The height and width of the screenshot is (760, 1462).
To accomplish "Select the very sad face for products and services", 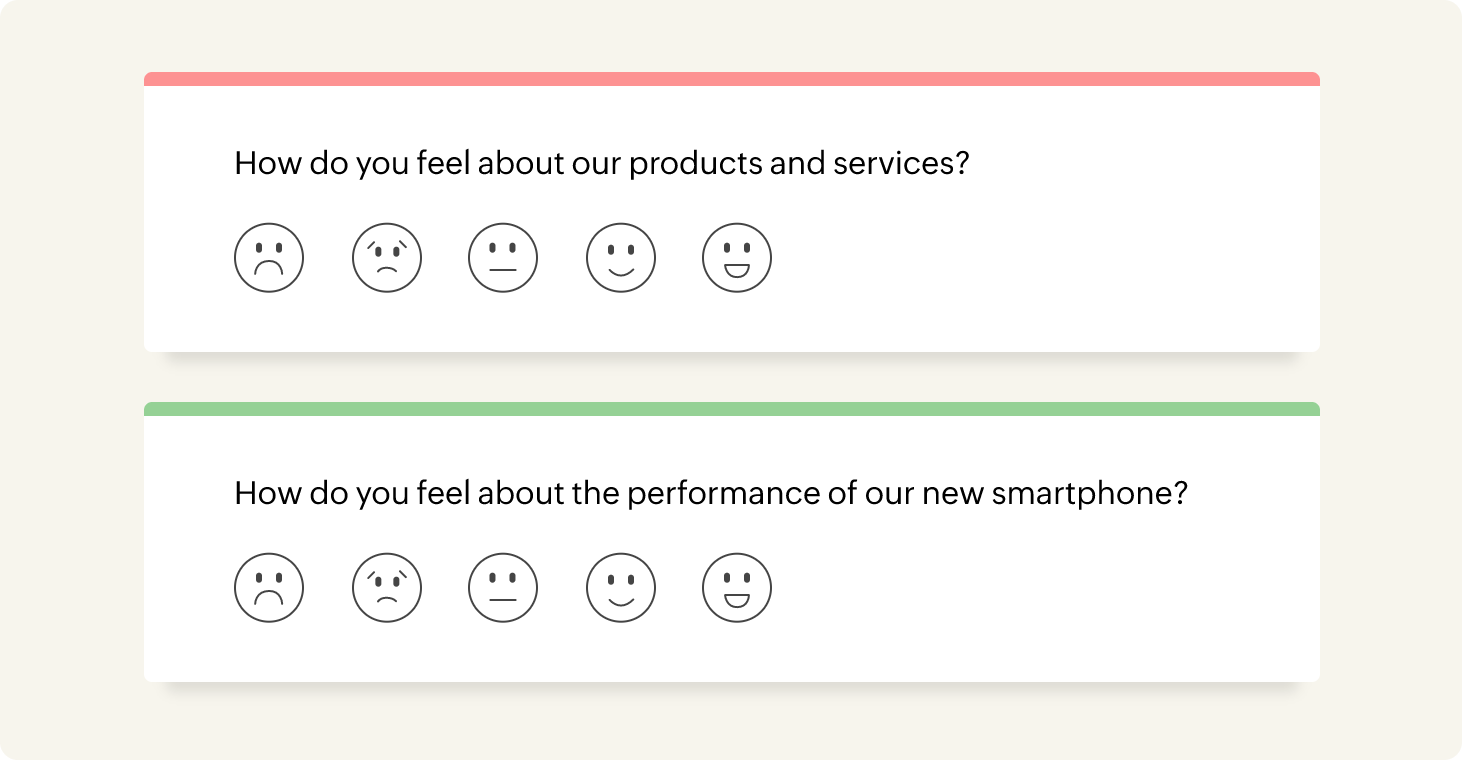I will (x=269, y=258).
